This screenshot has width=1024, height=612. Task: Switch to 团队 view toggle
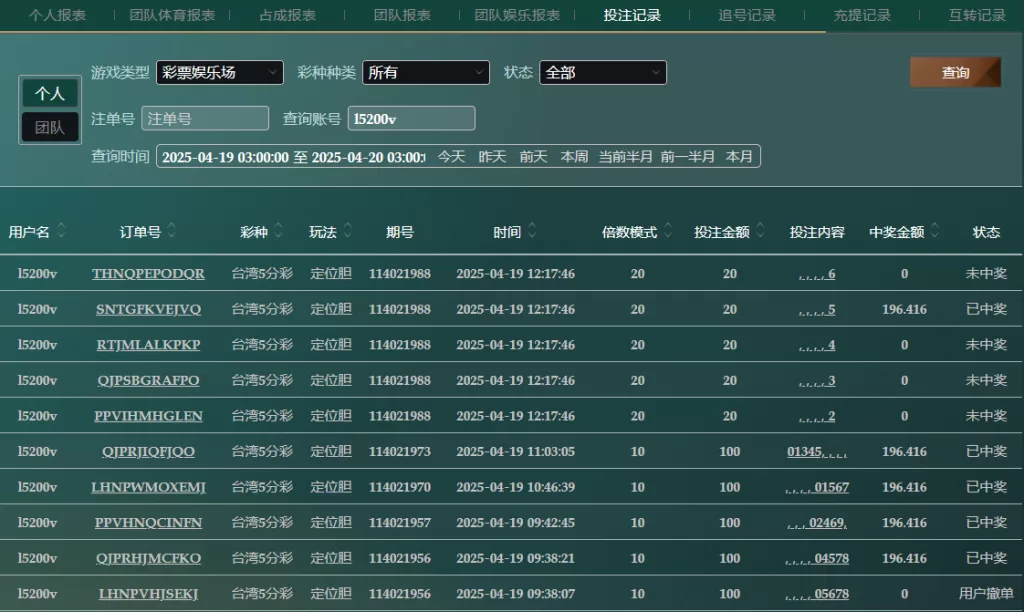point(50,127)
